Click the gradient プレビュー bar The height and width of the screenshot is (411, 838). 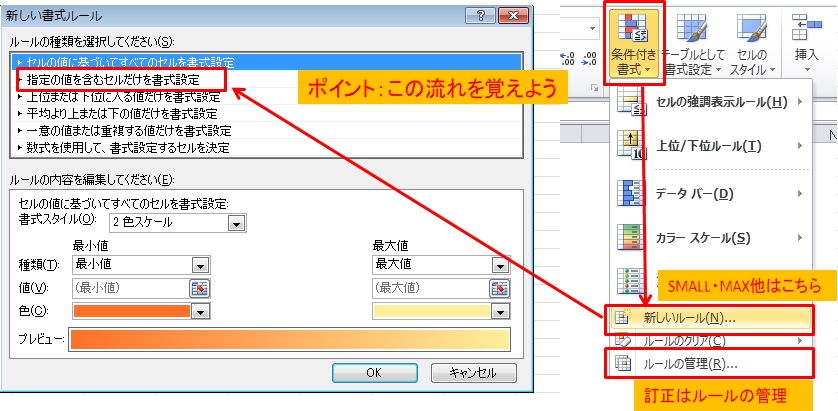pos(290,340)
